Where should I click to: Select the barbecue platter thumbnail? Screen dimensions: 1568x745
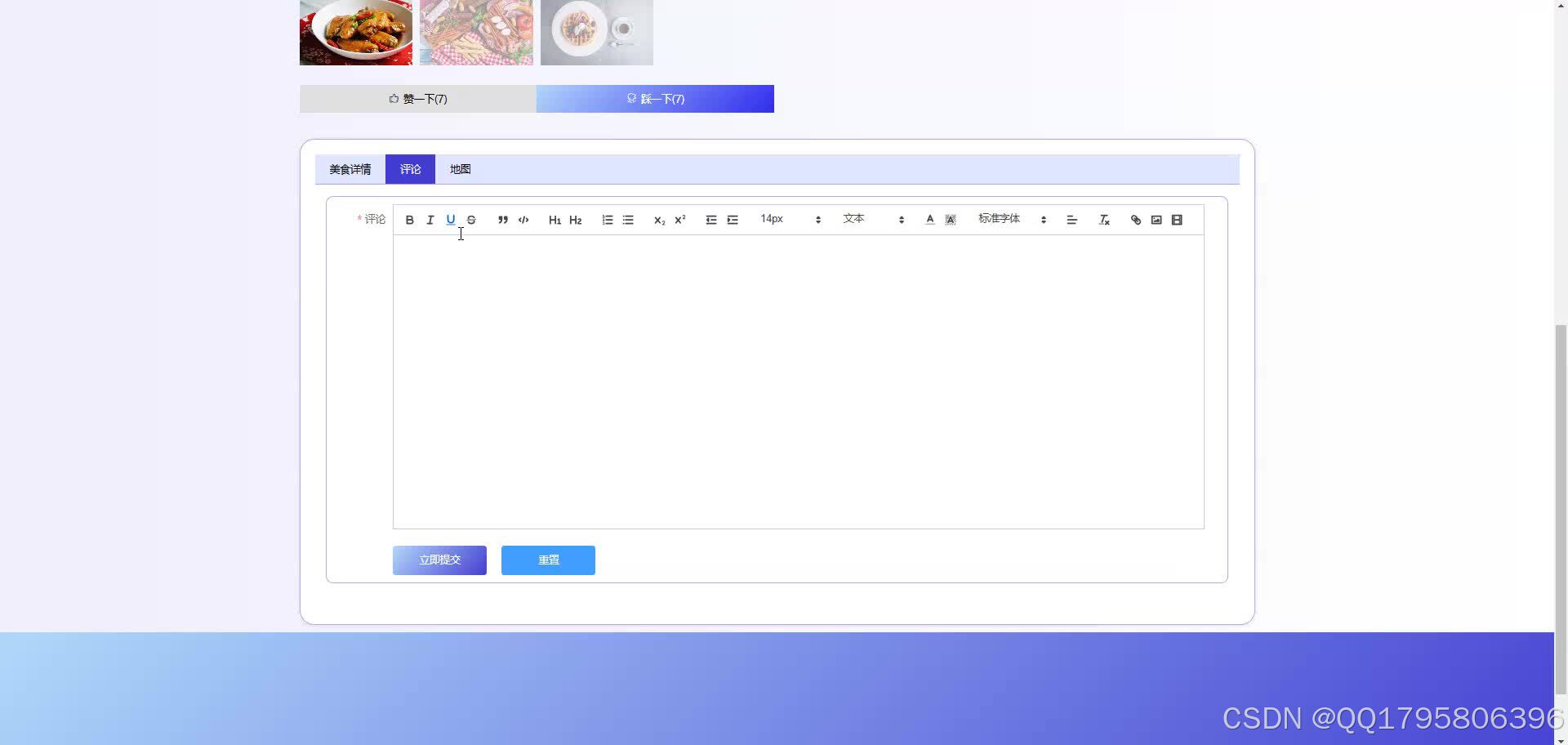(476, 33)
